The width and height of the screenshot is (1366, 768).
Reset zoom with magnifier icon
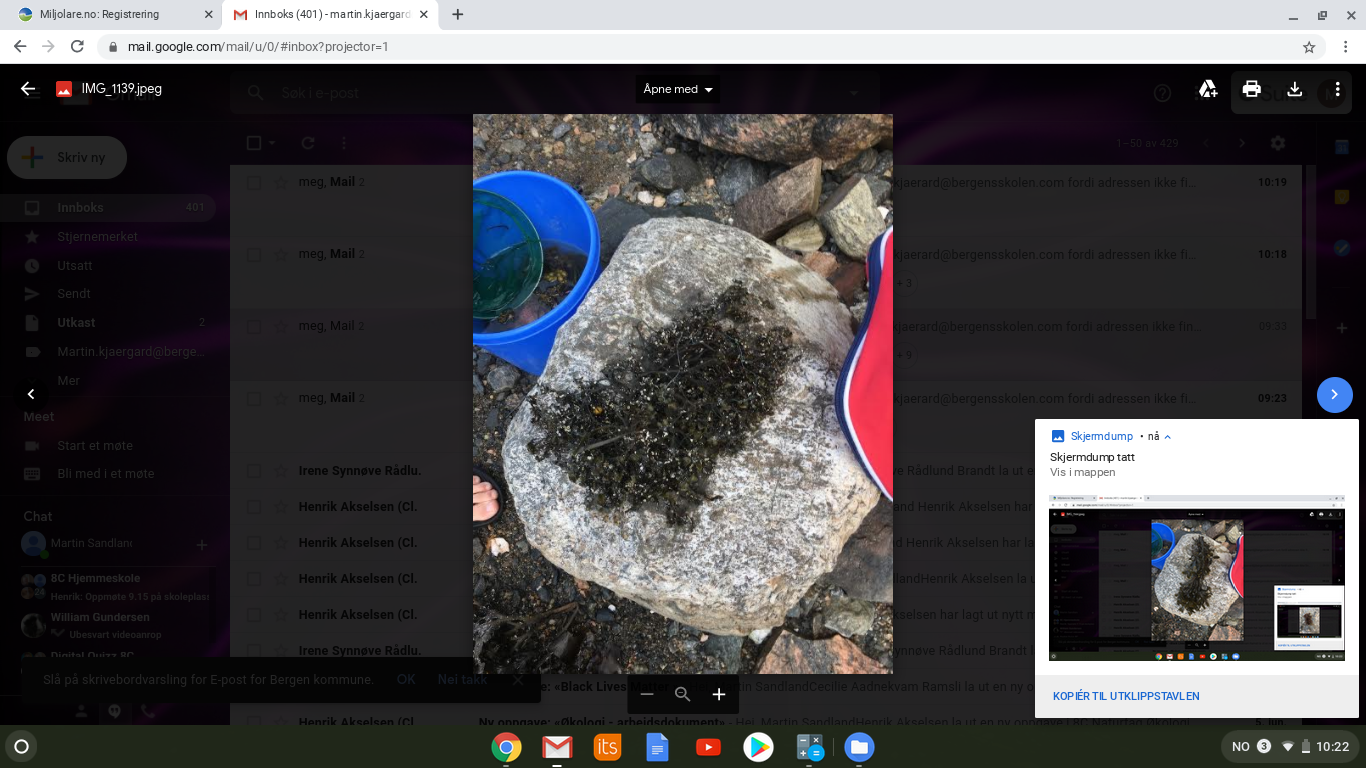pos(683,694)
